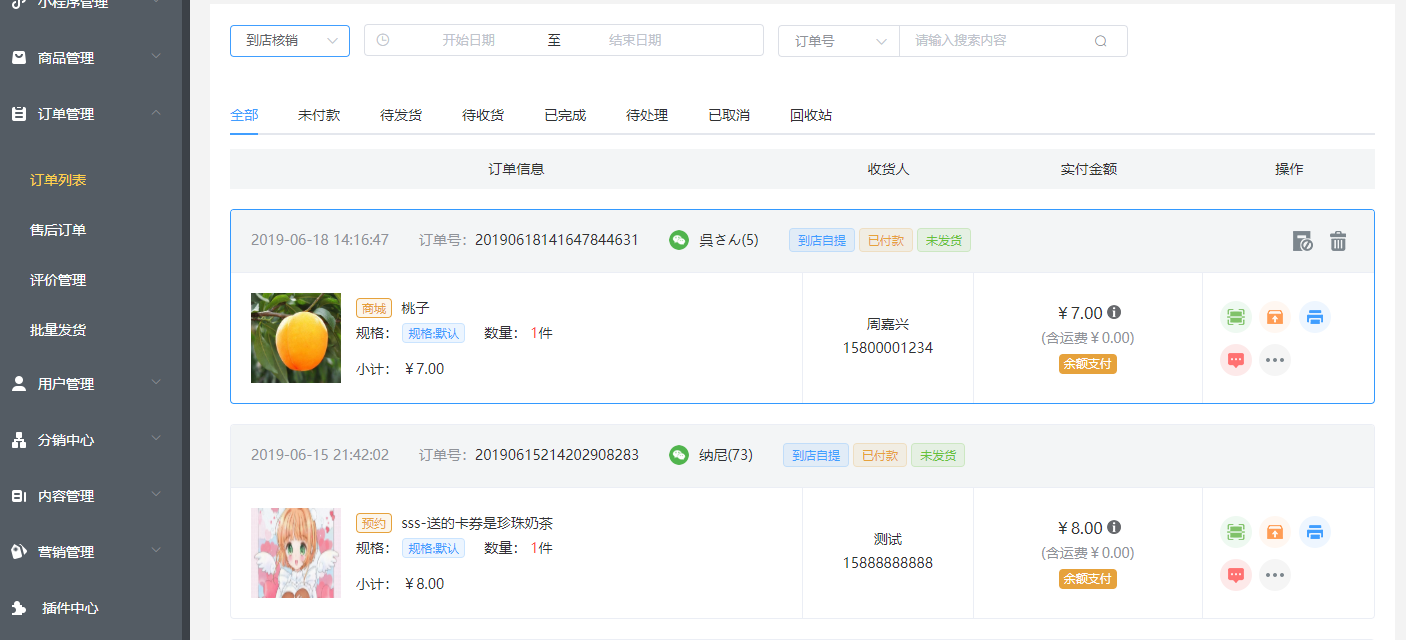Click the peach product thumbnail
This screenshot has width=1406, height=640.
(x=296, y=338)
